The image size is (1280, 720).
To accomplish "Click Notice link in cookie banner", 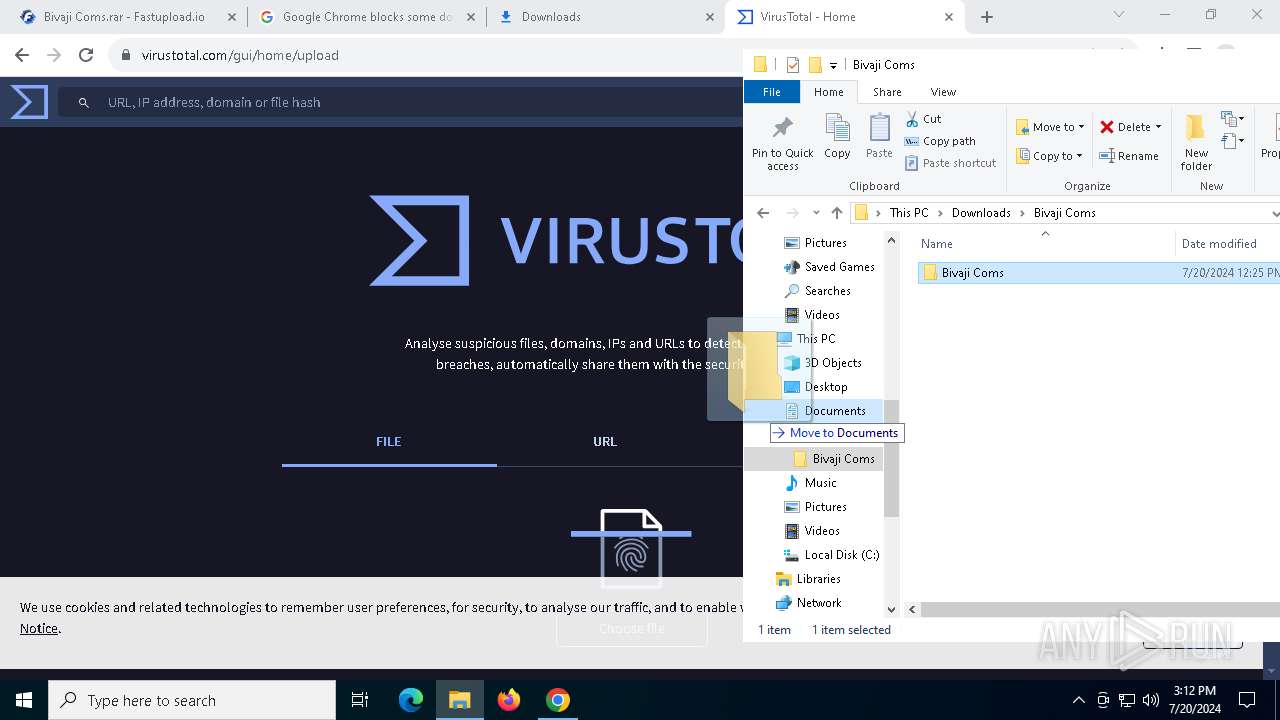I will coord(39,628).
